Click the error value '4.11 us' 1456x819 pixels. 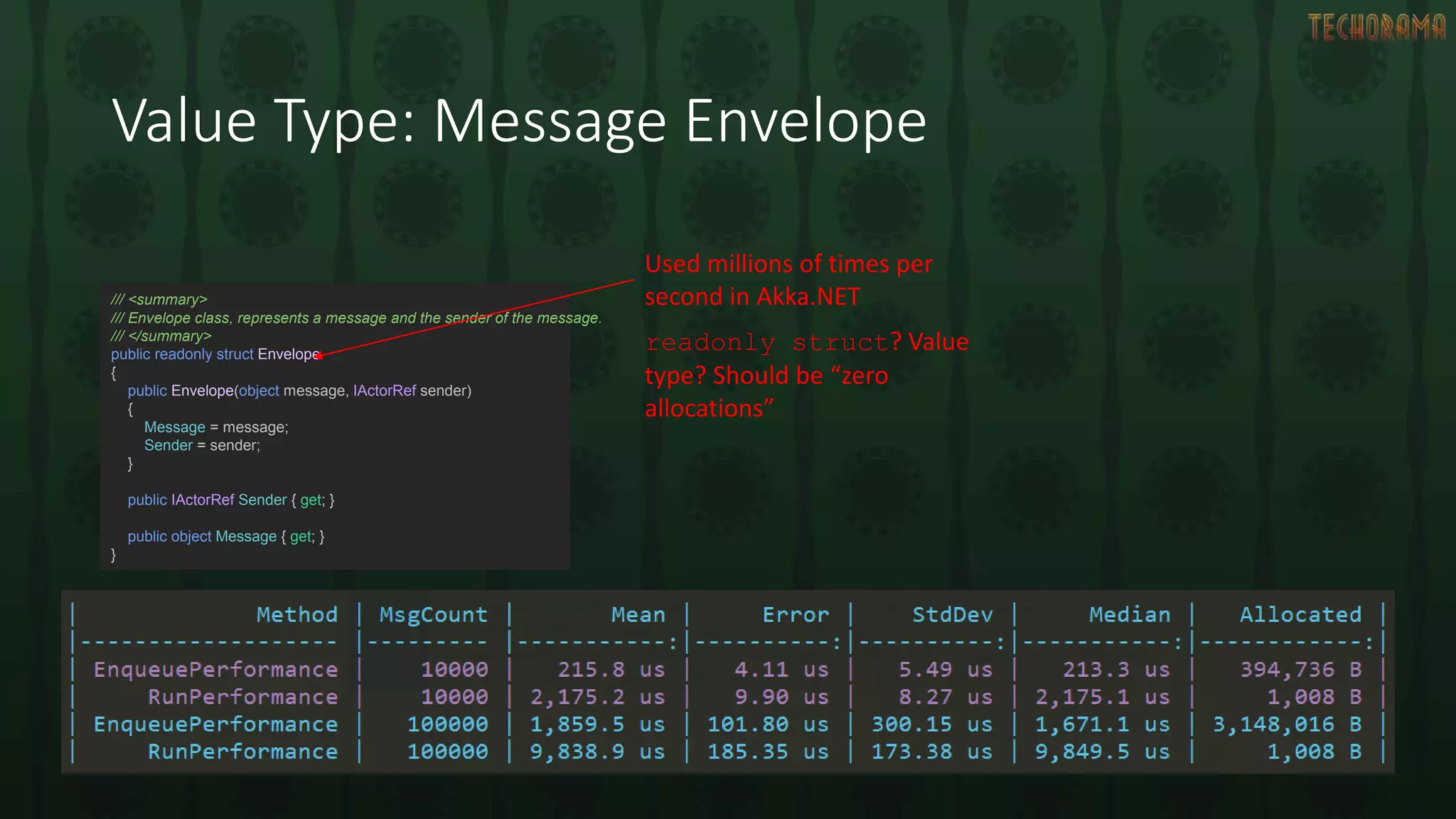(782, 669)
